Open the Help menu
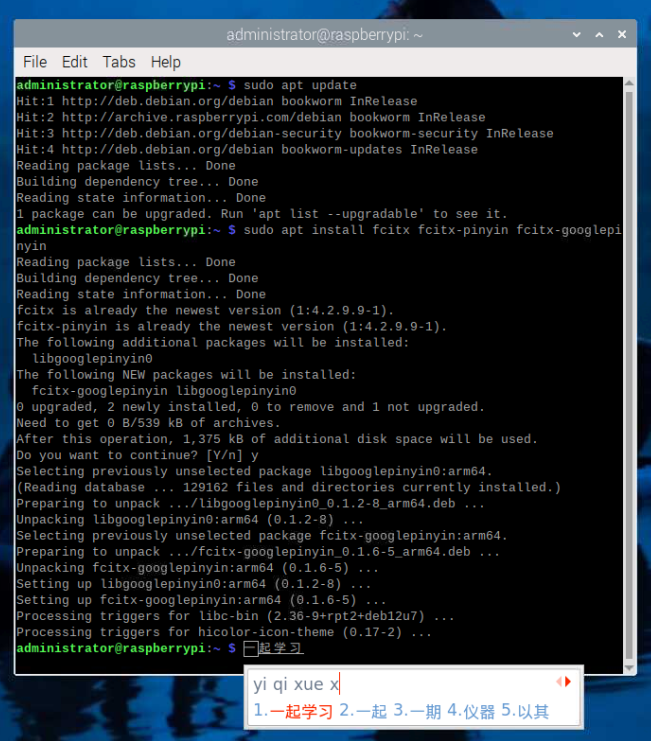 [x=166, y=62]
